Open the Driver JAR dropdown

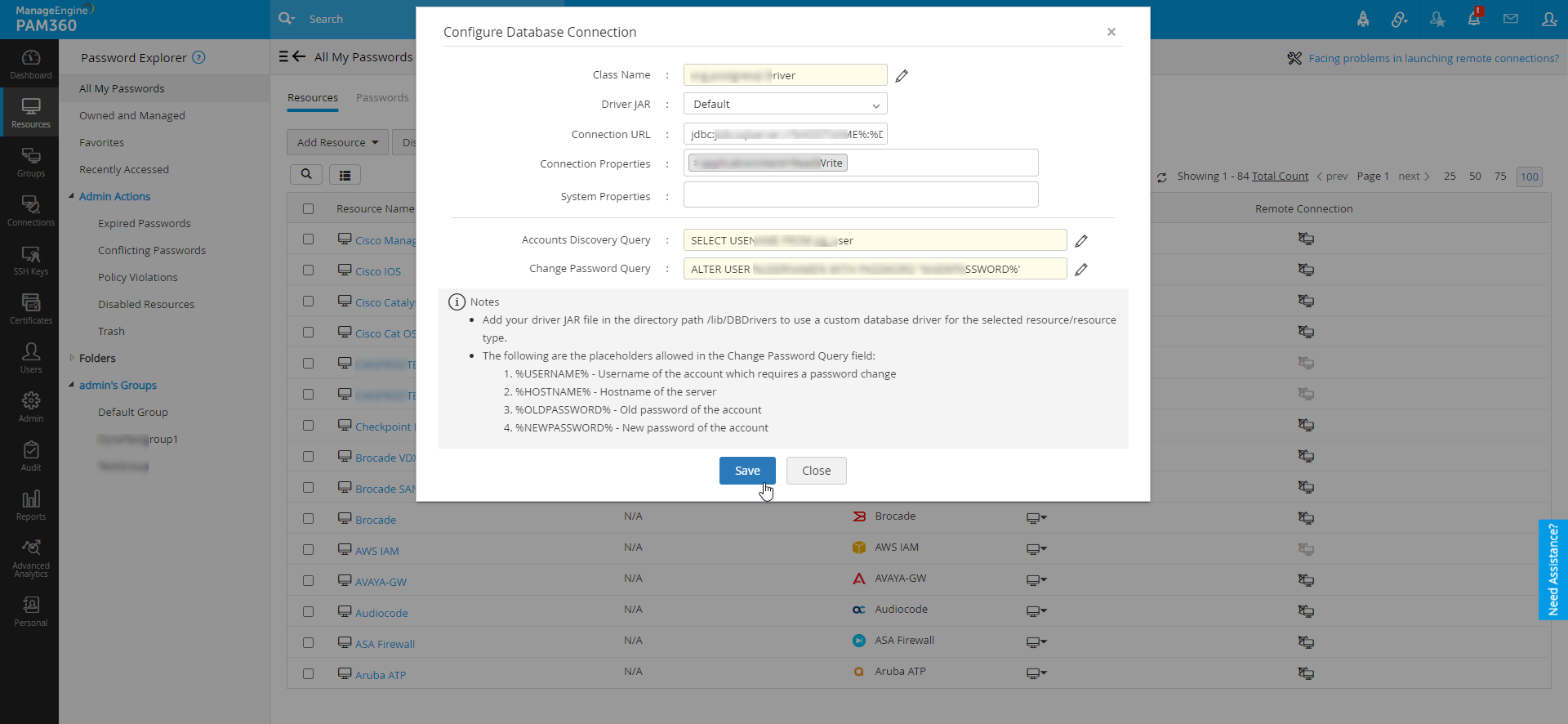[785, 105]
